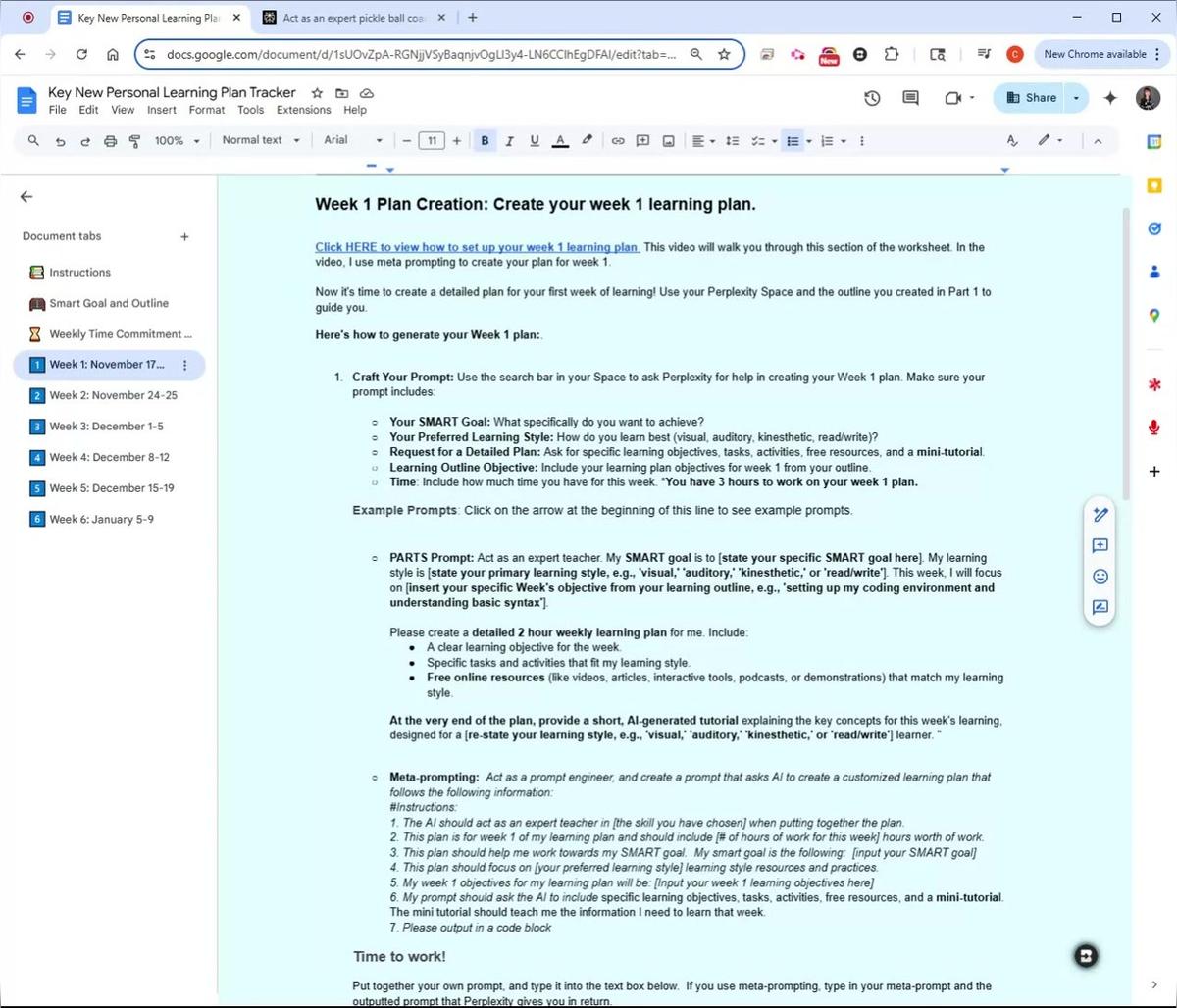Increase the font size

click(456, 141)
